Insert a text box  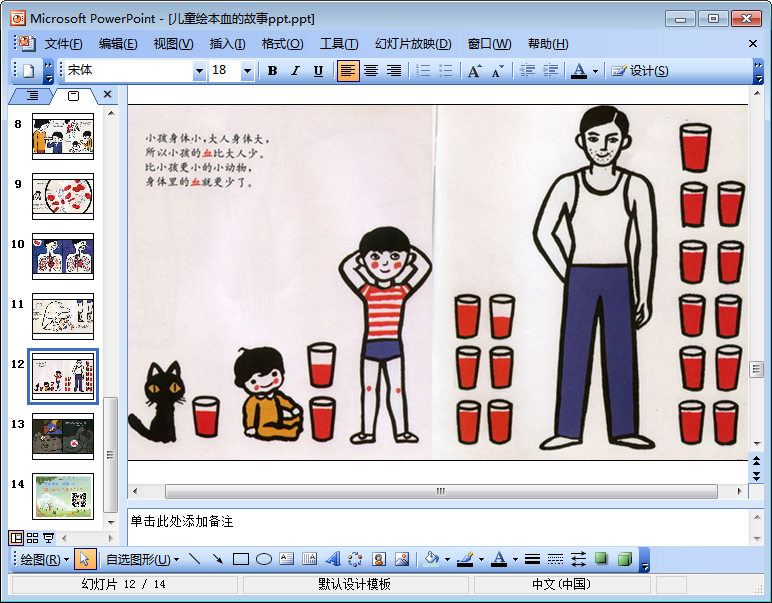click(286, 559)
